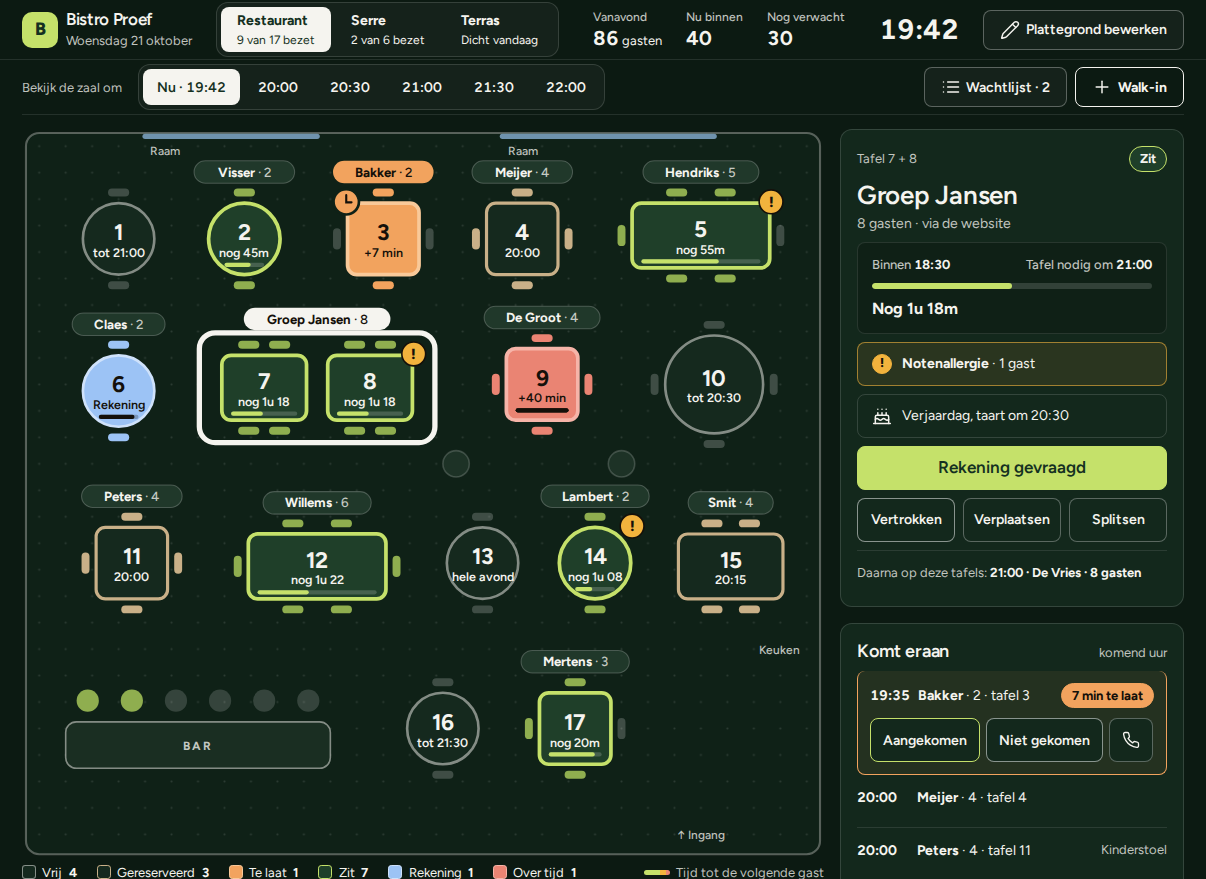This screenshot has width=1206, height=879.
Task: Switch to the Serre area tab
Action: [388, 30]
